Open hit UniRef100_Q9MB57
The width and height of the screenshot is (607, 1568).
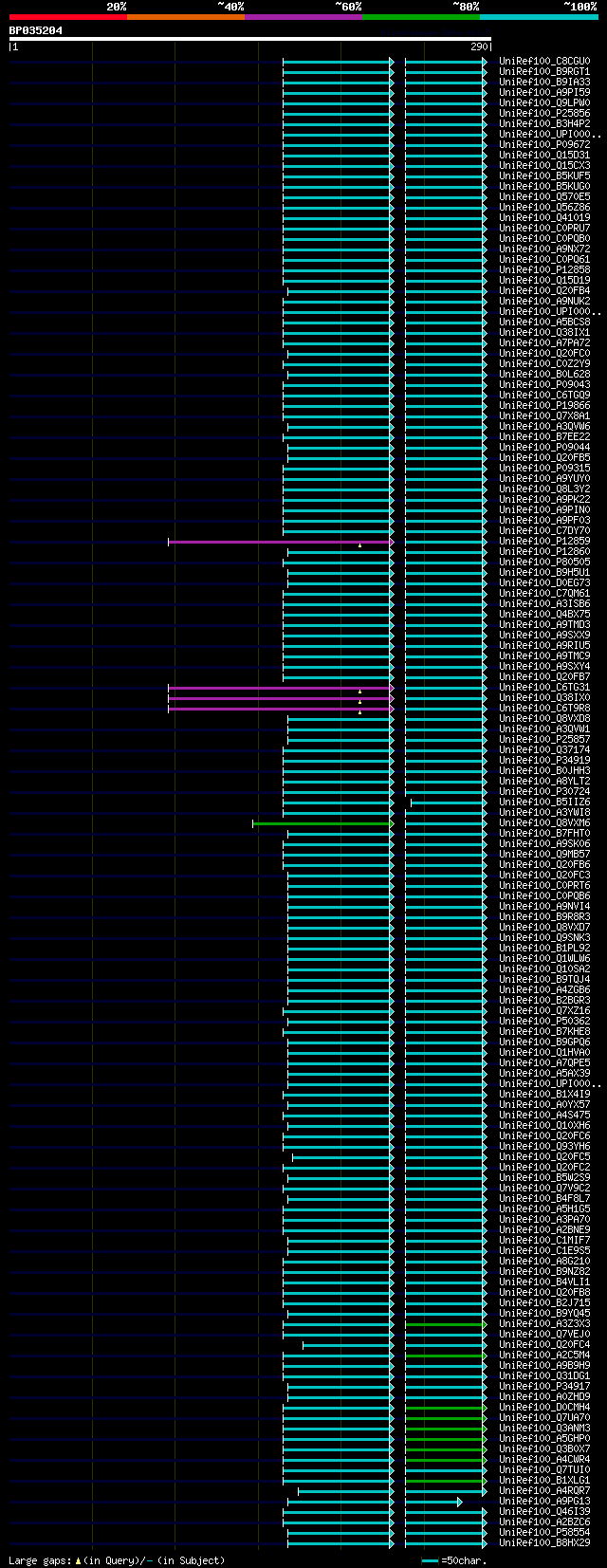coord(544,855)
